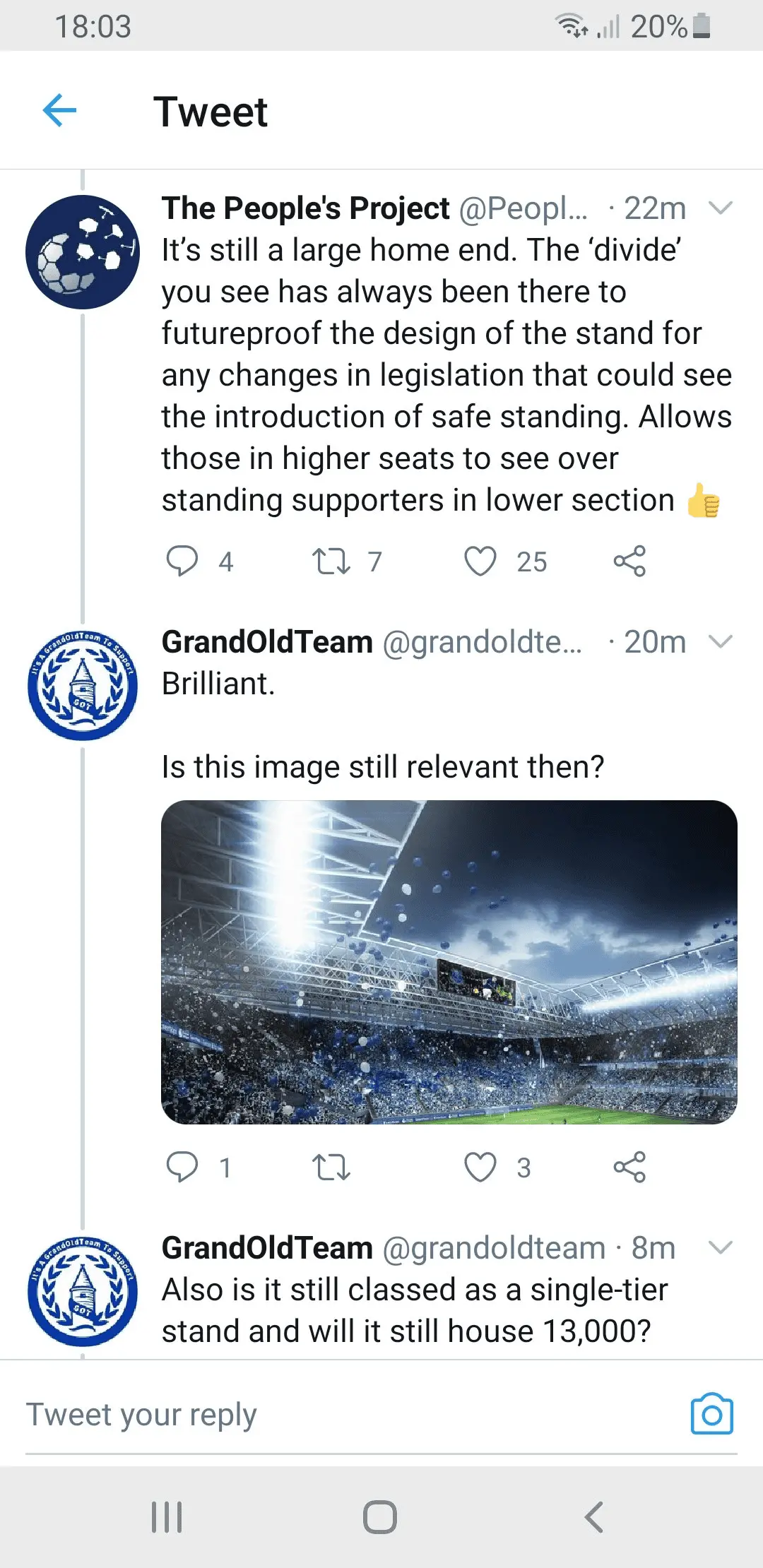Tap the blue back arrow

click(x=59, y=110)
